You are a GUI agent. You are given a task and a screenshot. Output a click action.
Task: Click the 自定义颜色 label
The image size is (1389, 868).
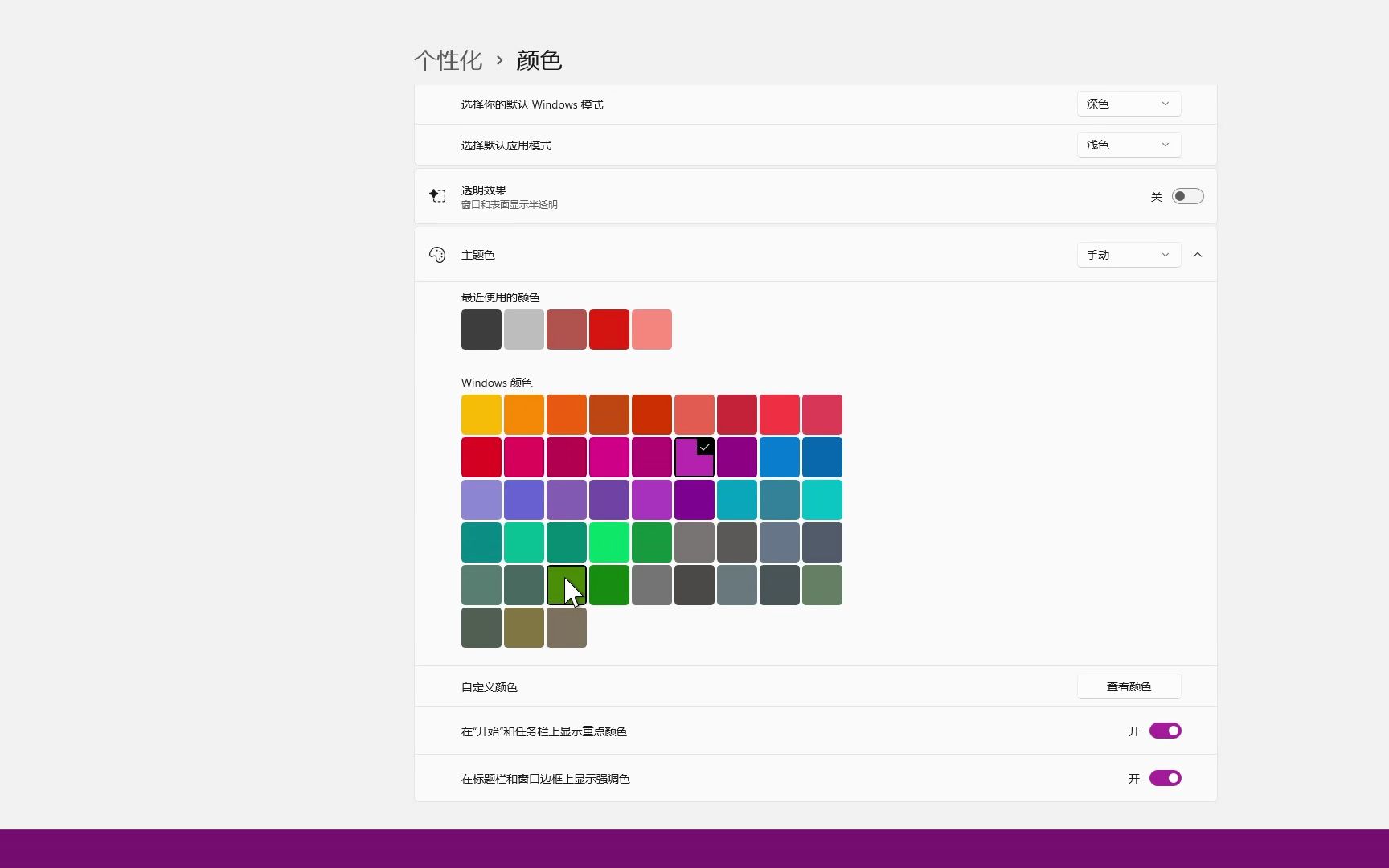pos(490,687)
